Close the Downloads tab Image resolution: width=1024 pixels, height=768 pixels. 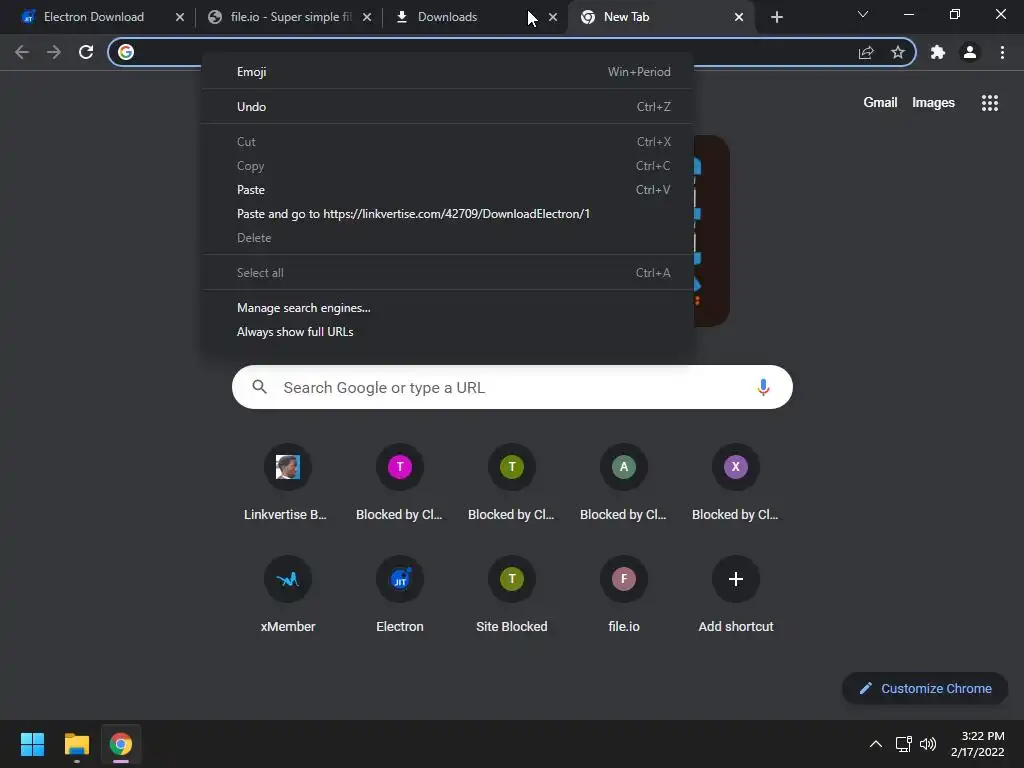pos(553,17)
